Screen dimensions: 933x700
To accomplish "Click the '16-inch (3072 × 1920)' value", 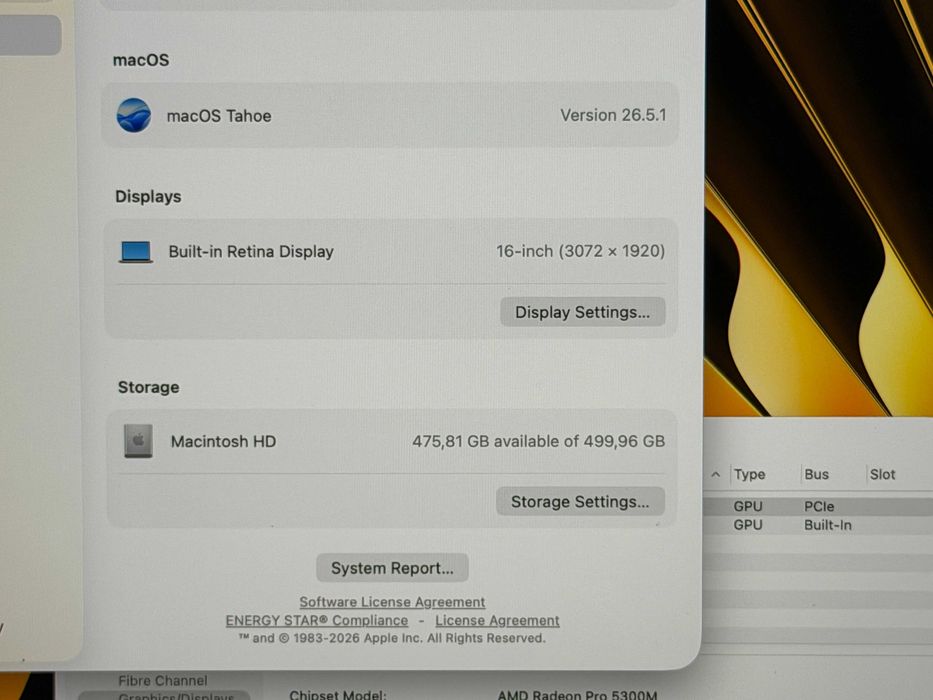I will click(x=581, y=251).
